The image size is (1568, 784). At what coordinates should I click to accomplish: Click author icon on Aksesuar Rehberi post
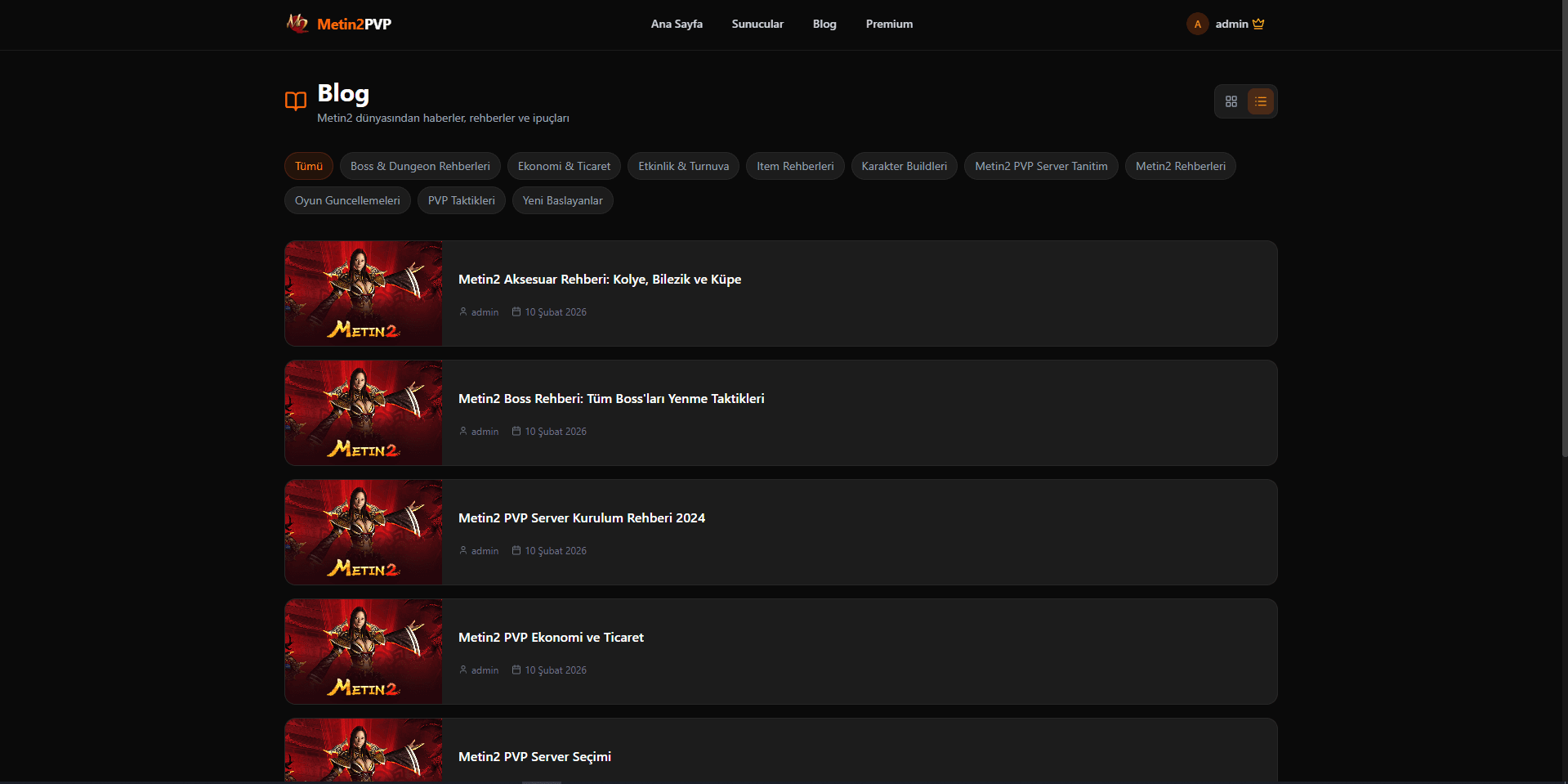click(463, 311)
